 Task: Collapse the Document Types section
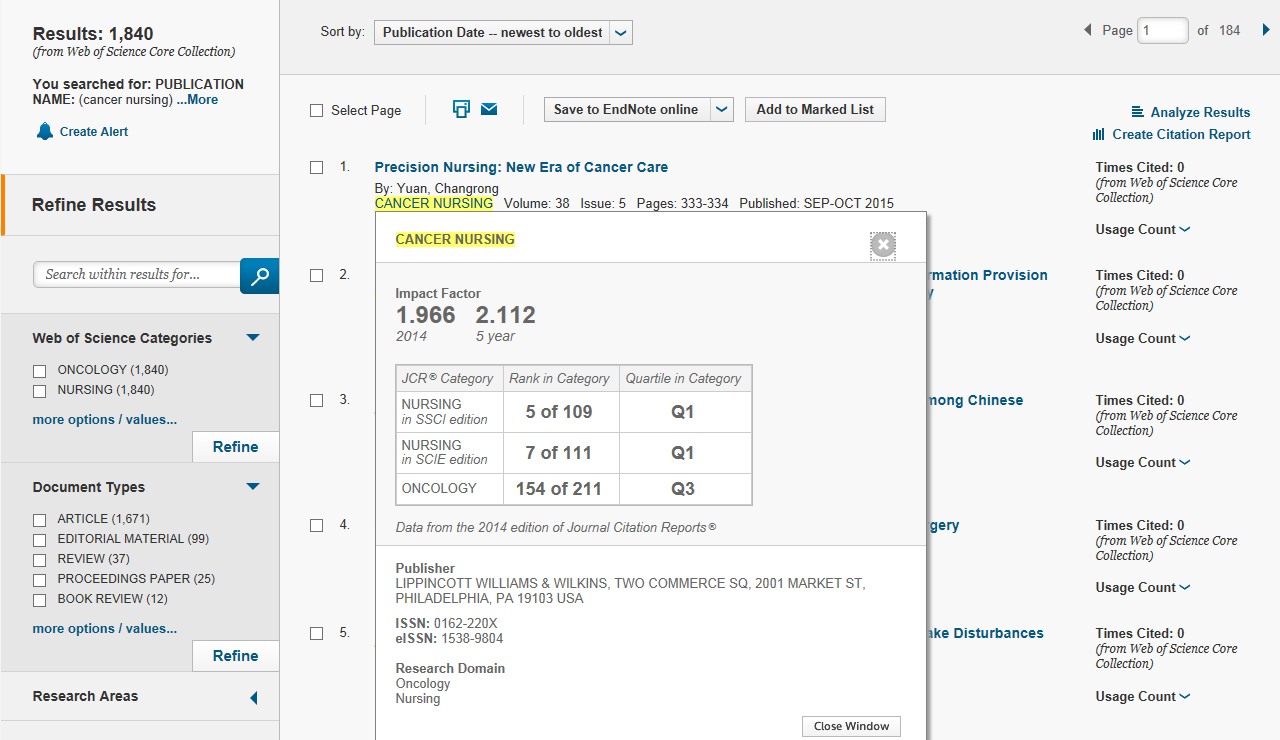(x=253, y=487)
